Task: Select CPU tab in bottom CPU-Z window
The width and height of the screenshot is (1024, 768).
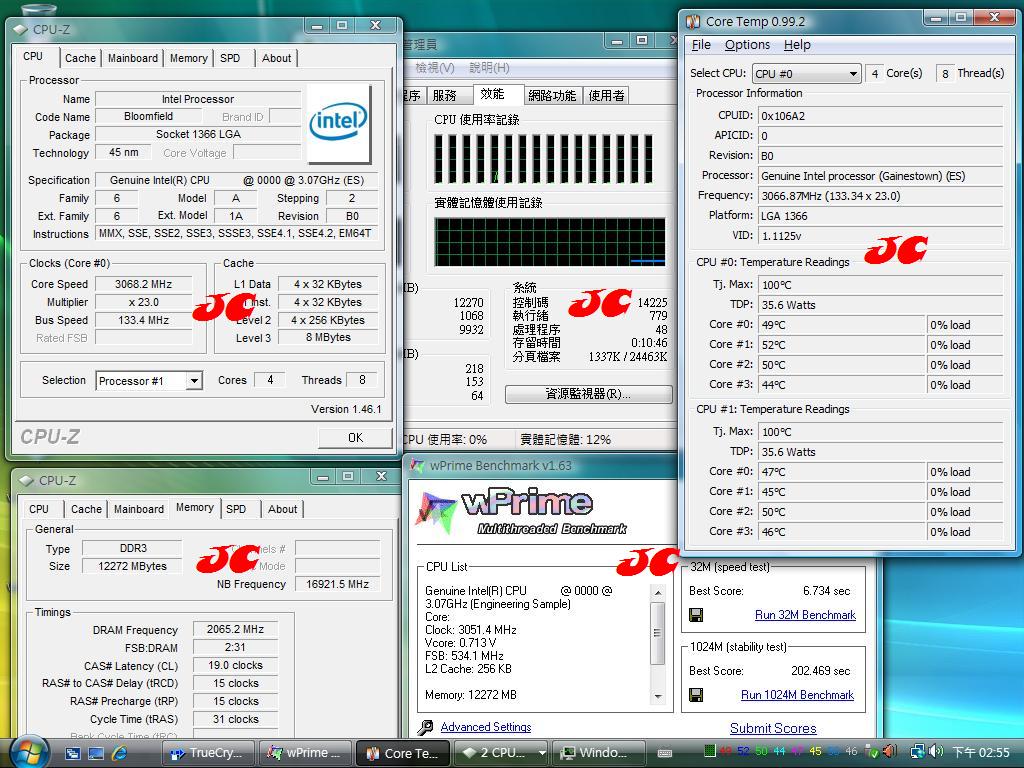Action: [x=39, y=509]
